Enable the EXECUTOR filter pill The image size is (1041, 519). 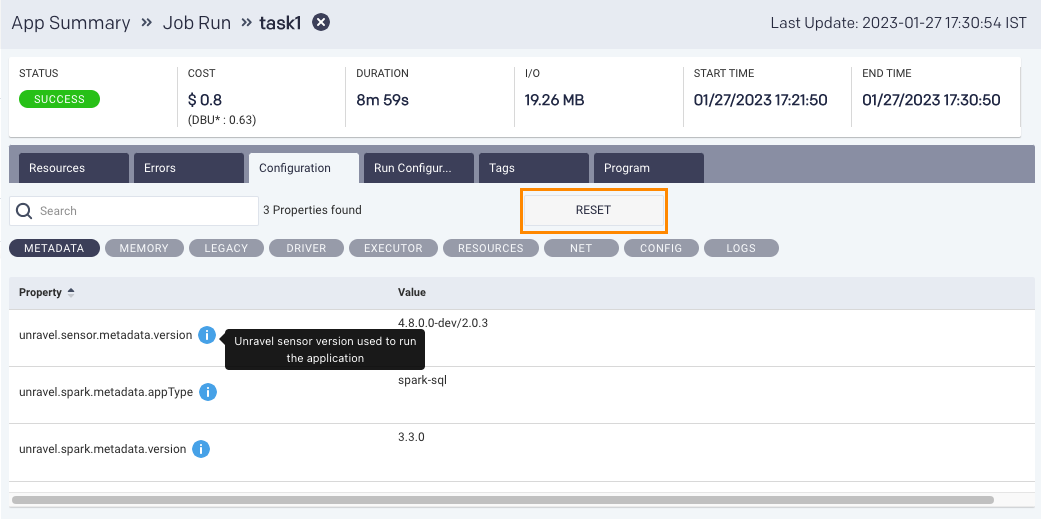(x=393, y=248)
